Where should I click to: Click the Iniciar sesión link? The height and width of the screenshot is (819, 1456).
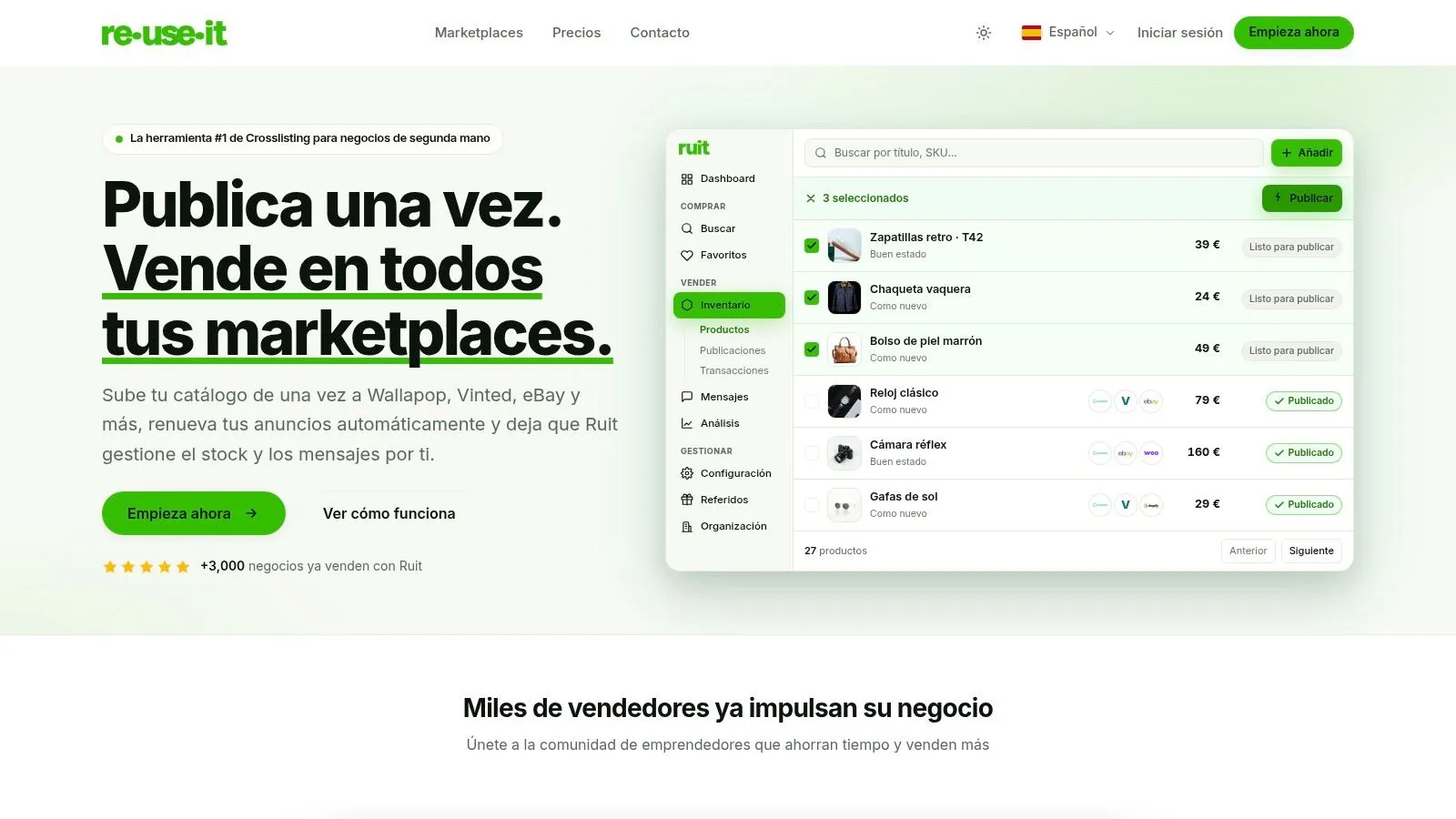(1179, 33)
